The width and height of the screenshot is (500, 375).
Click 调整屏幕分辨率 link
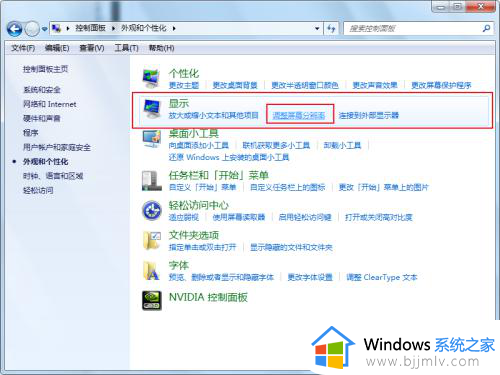(x=299, y=116)
